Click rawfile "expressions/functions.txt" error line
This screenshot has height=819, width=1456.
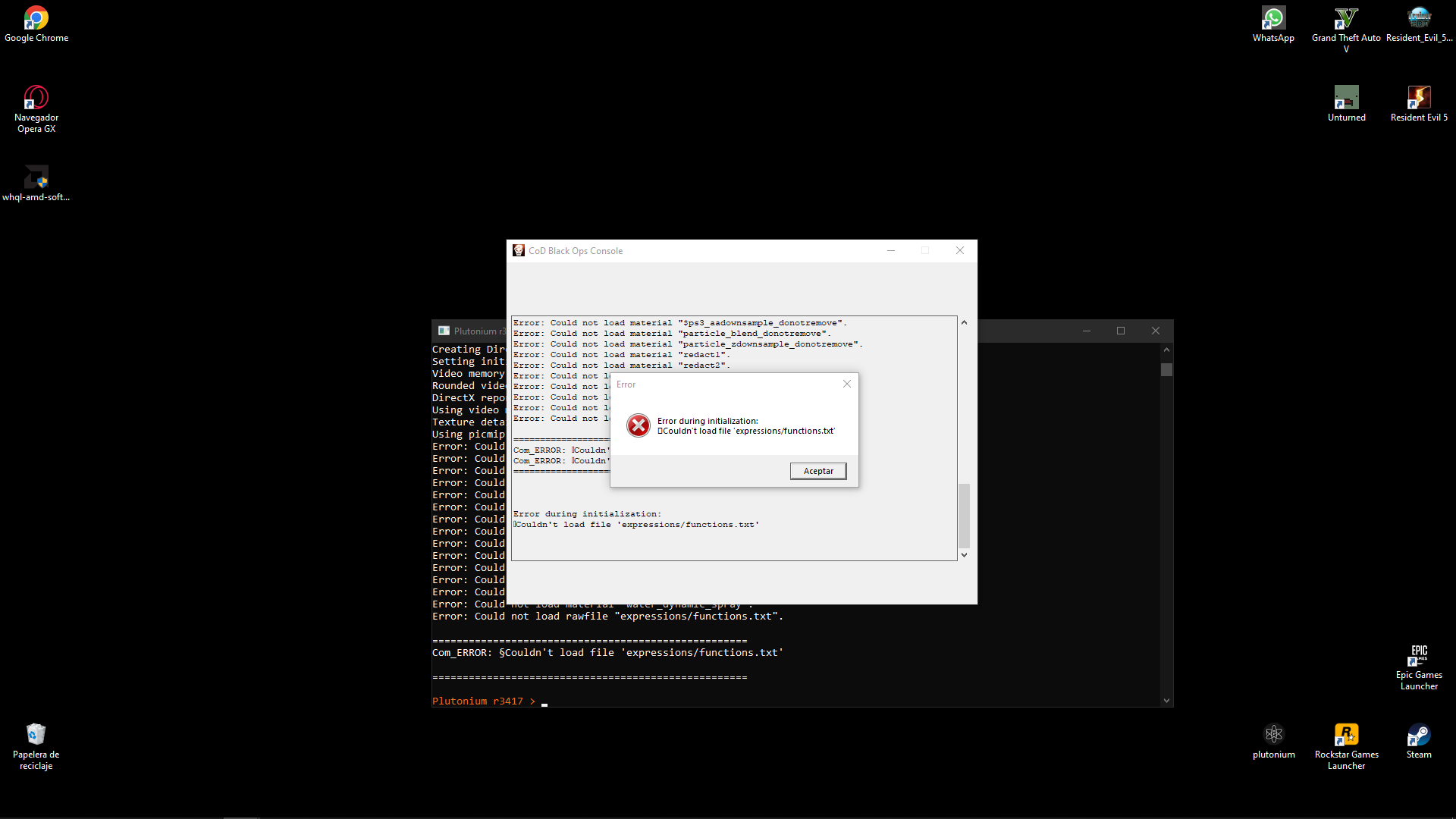(607, 616)
